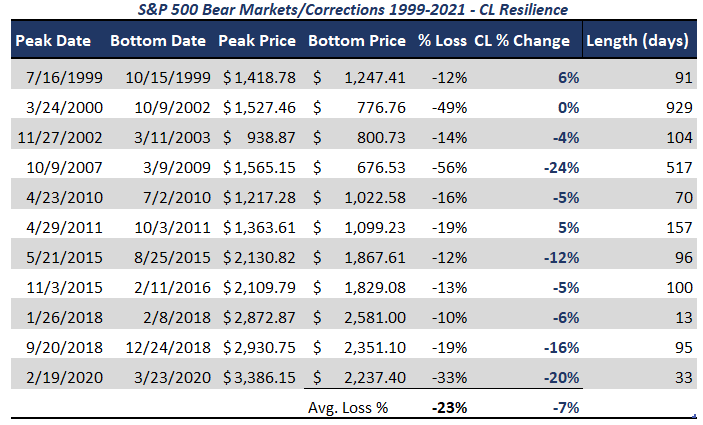The image size is (703, 425).
Task: Click the 676.53 bottom price cell
Action: tap(381, 168)
